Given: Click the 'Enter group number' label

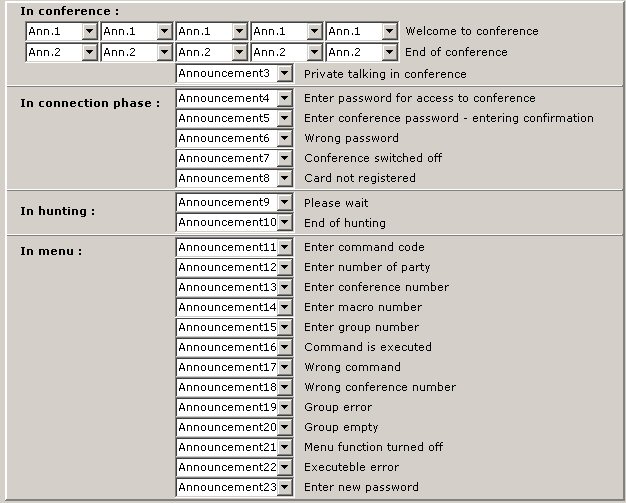Looking at the screenshot, I should (x=361, y=327).
